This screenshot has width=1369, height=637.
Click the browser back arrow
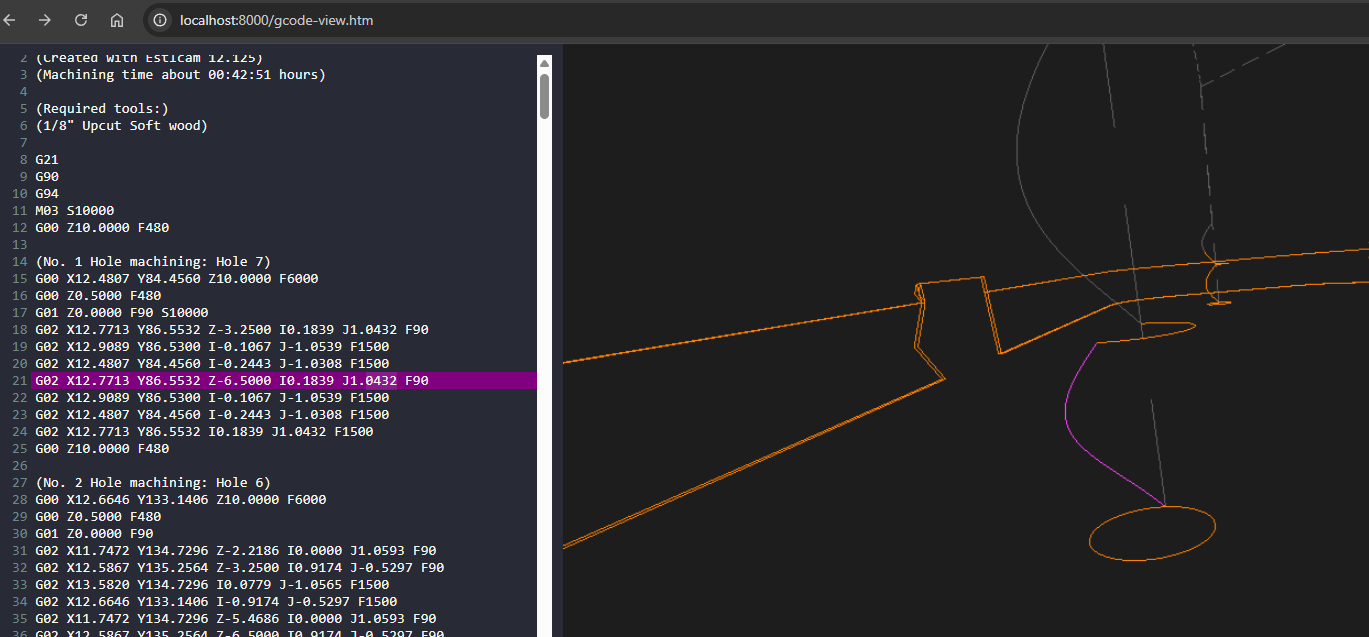[x=11, y=20]
